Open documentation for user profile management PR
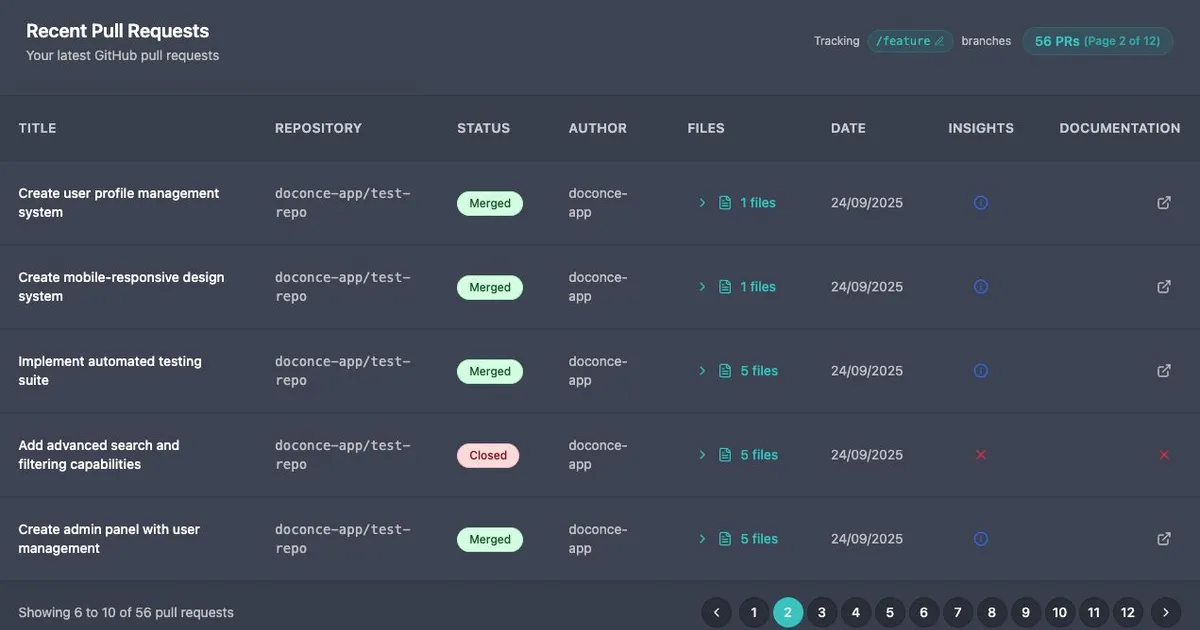Image resolution: width=1200 pixels, height=630 pixels. click(1164, 203)
